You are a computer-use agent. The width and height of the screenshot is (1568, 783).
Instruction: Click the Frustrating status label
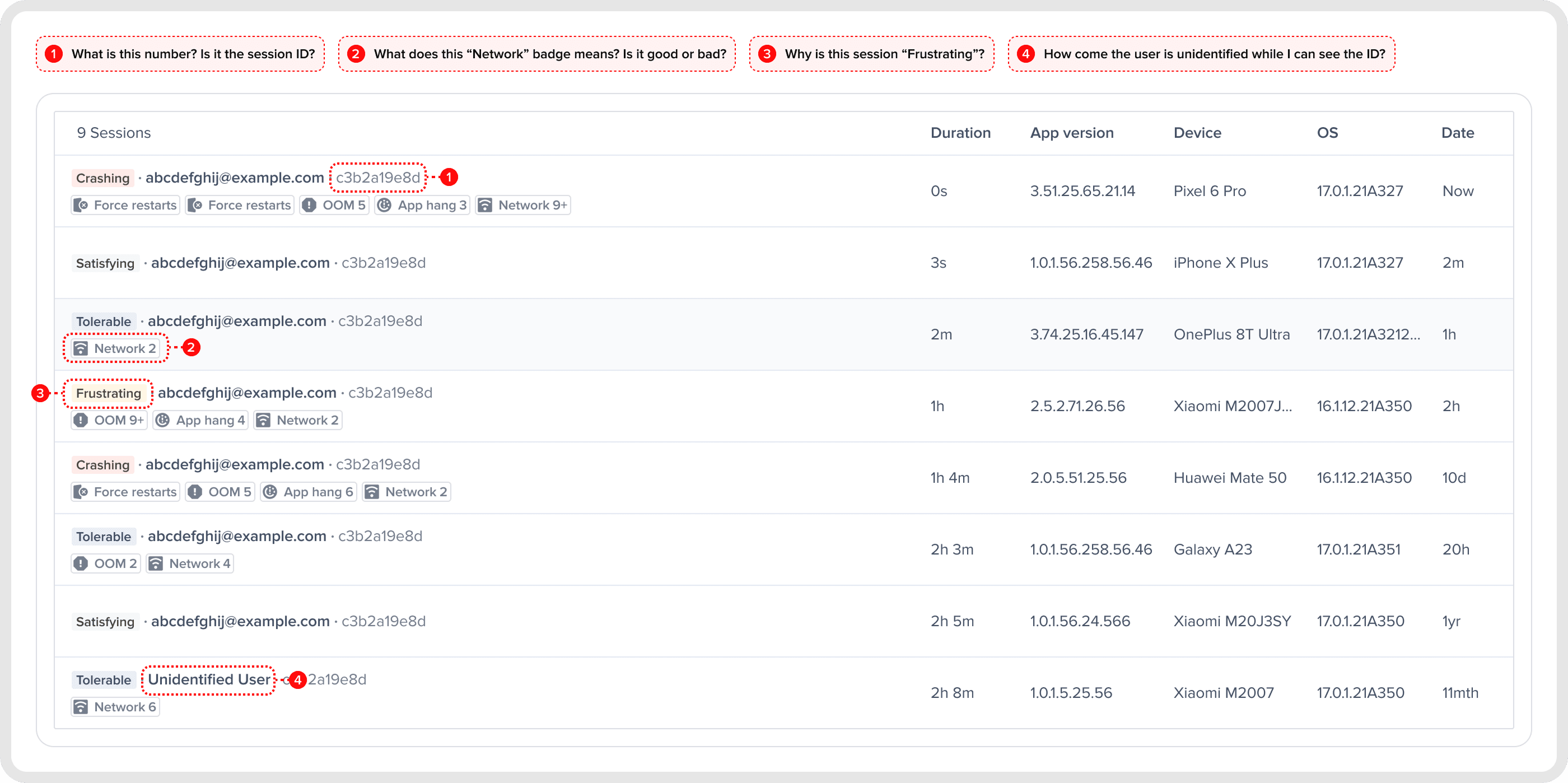click(x=108, y=393)
